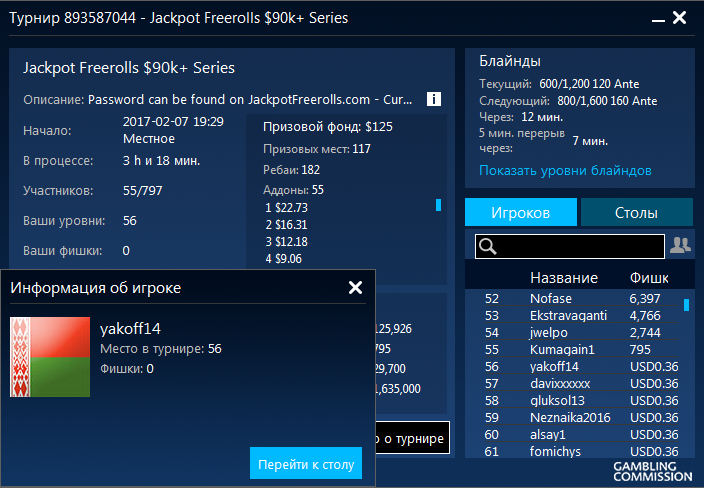
Task: Click the current blinds 600/1,200 120 Ante
Action: [x=589, y=84]
